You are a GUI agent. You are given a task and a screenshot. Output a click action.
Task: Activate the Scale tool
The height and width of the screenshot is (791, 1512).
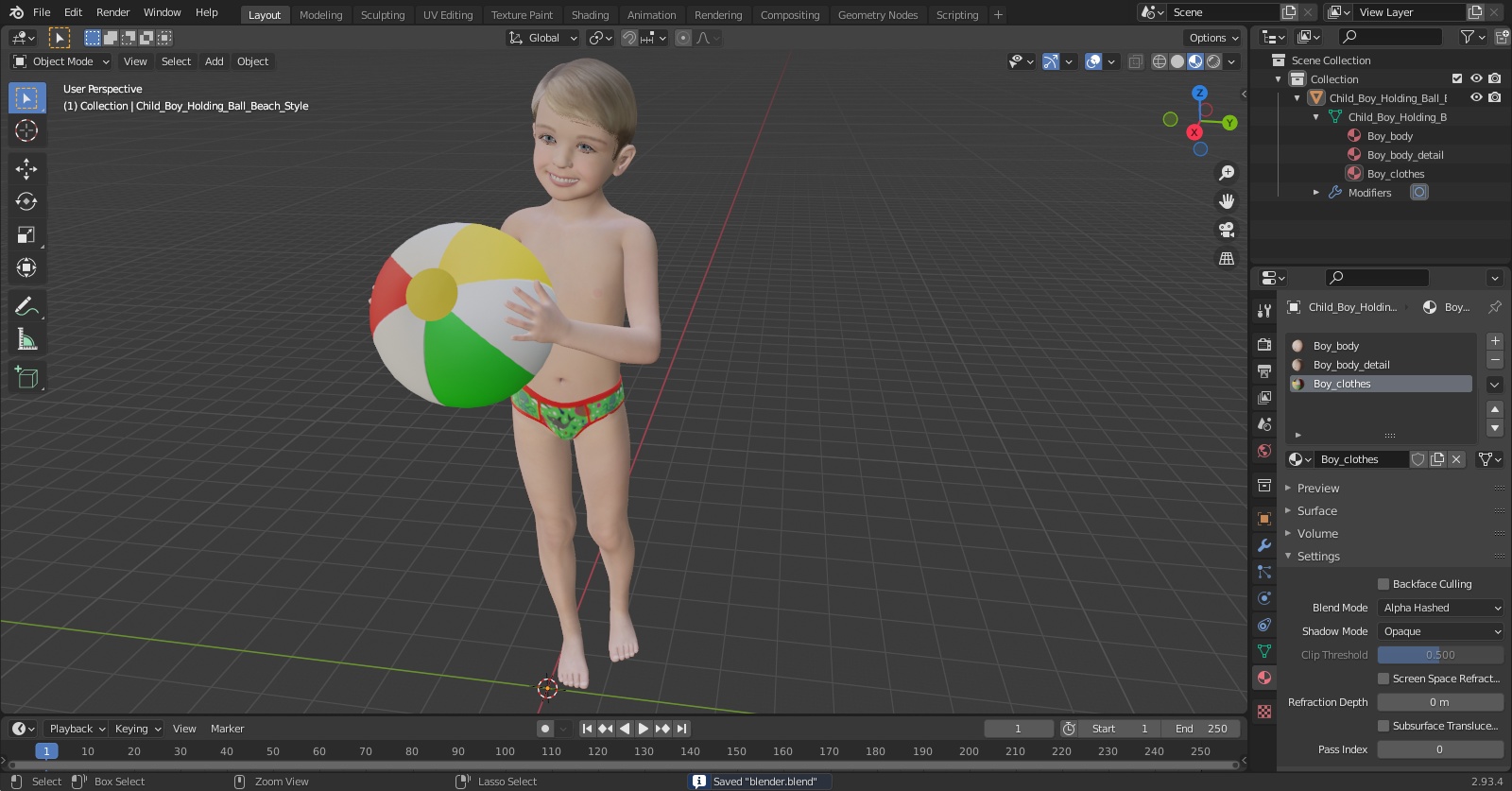point(26,235)
